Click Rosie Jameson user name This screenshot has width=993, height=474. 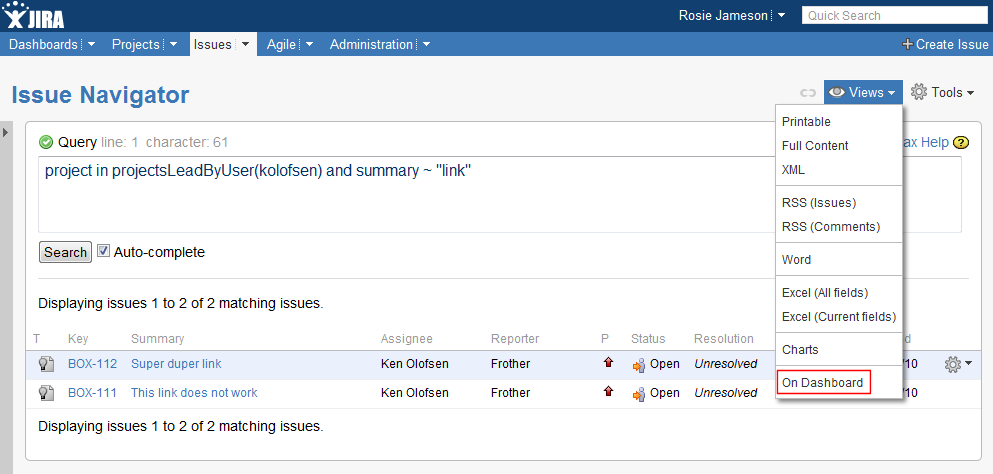click(x=723, y=15)
